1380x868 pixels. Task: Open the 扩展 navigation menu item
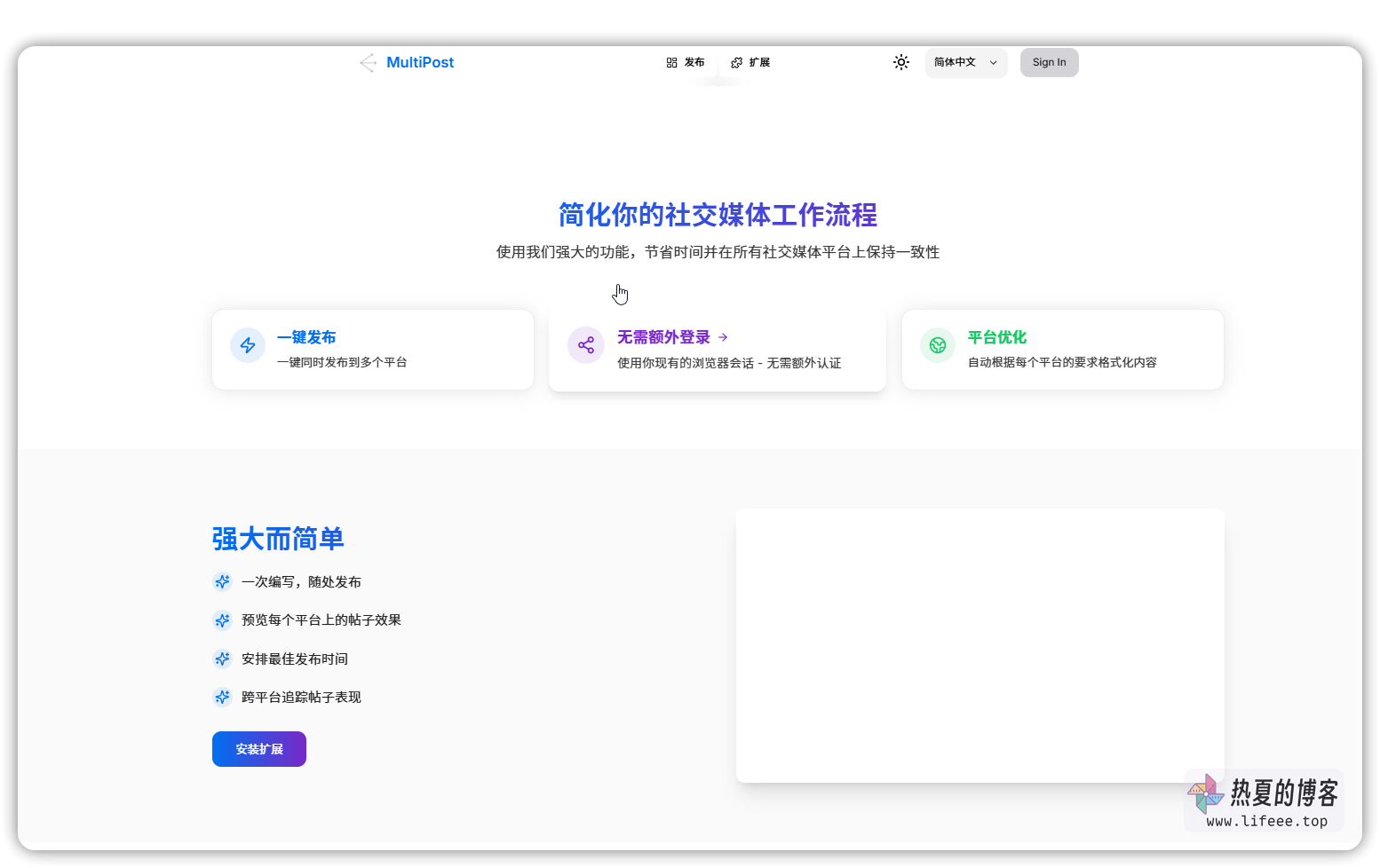click(750, 62)
